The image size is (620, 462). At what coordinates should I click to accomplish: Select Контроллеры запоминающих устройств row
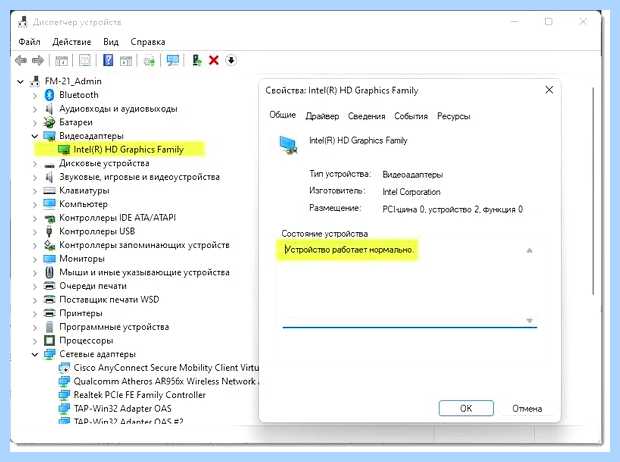144,245
